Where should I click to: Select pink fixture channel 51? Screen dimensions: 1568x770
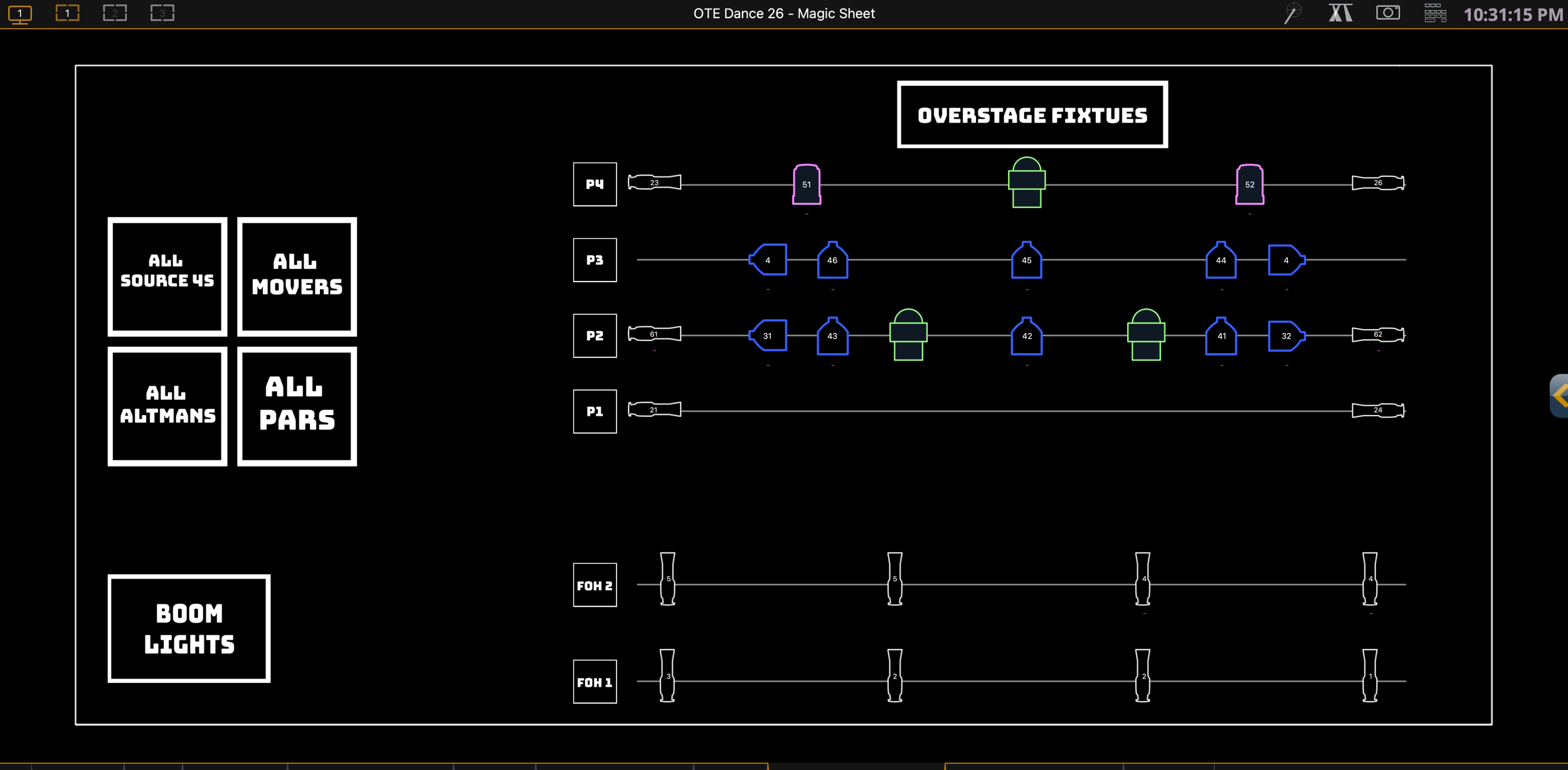click(807, 184)
